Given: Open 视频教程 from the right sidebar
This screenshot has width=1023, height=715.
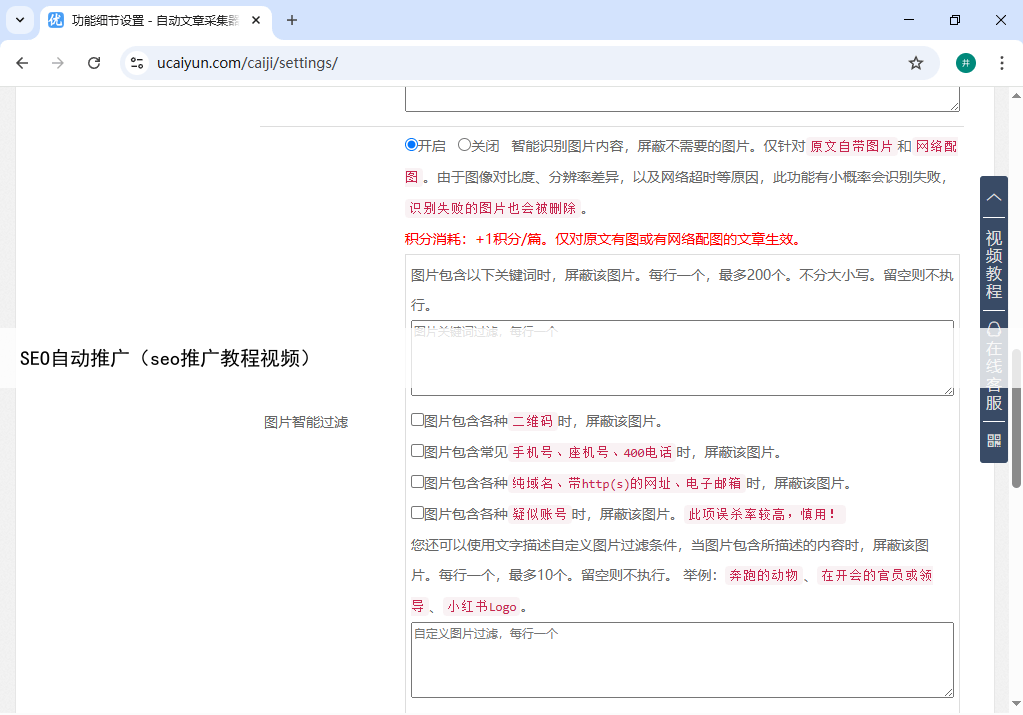Looking at the screenshot, I should point(994,265).
